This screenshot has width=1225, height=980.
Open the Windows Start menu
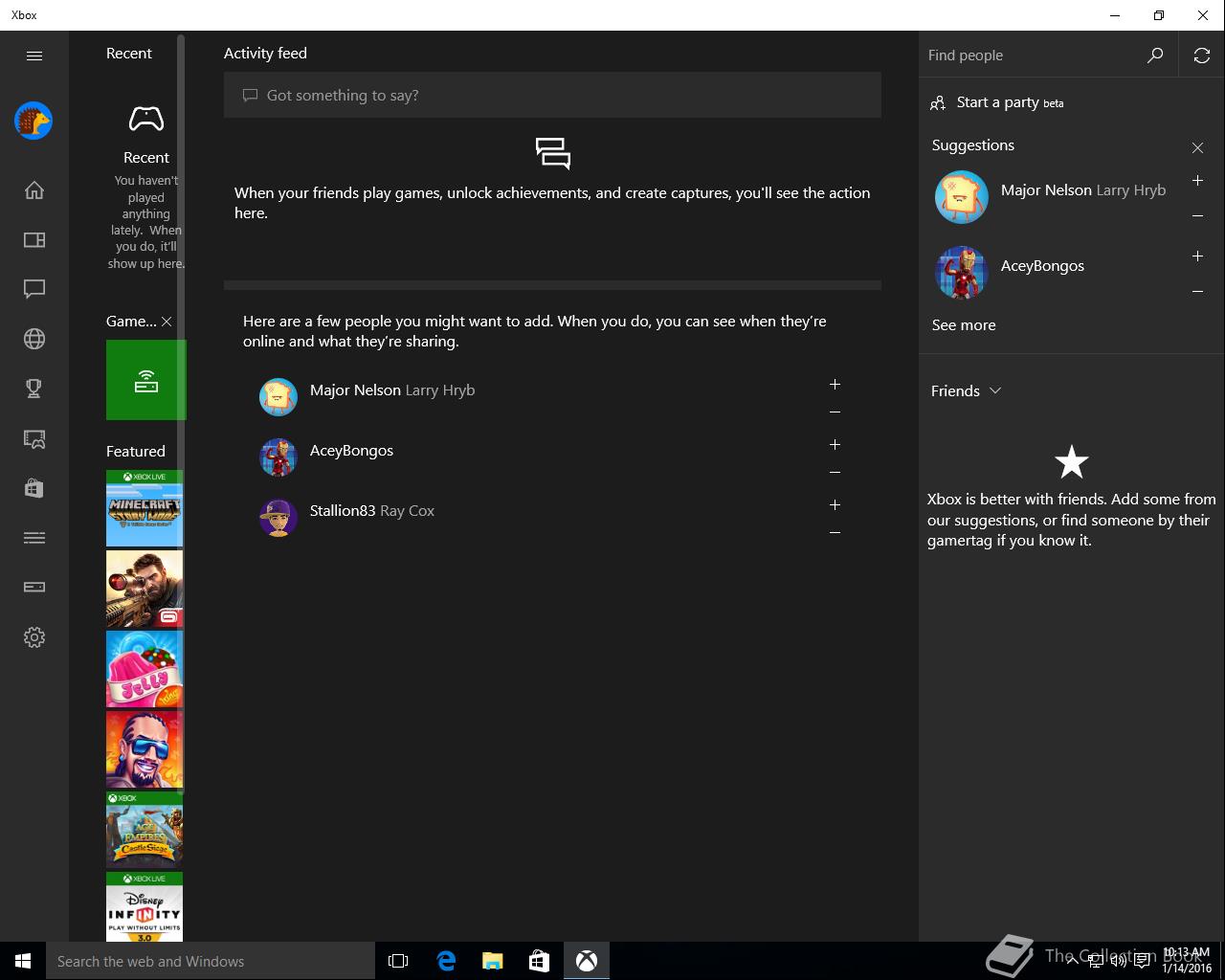tap(23, 961)
